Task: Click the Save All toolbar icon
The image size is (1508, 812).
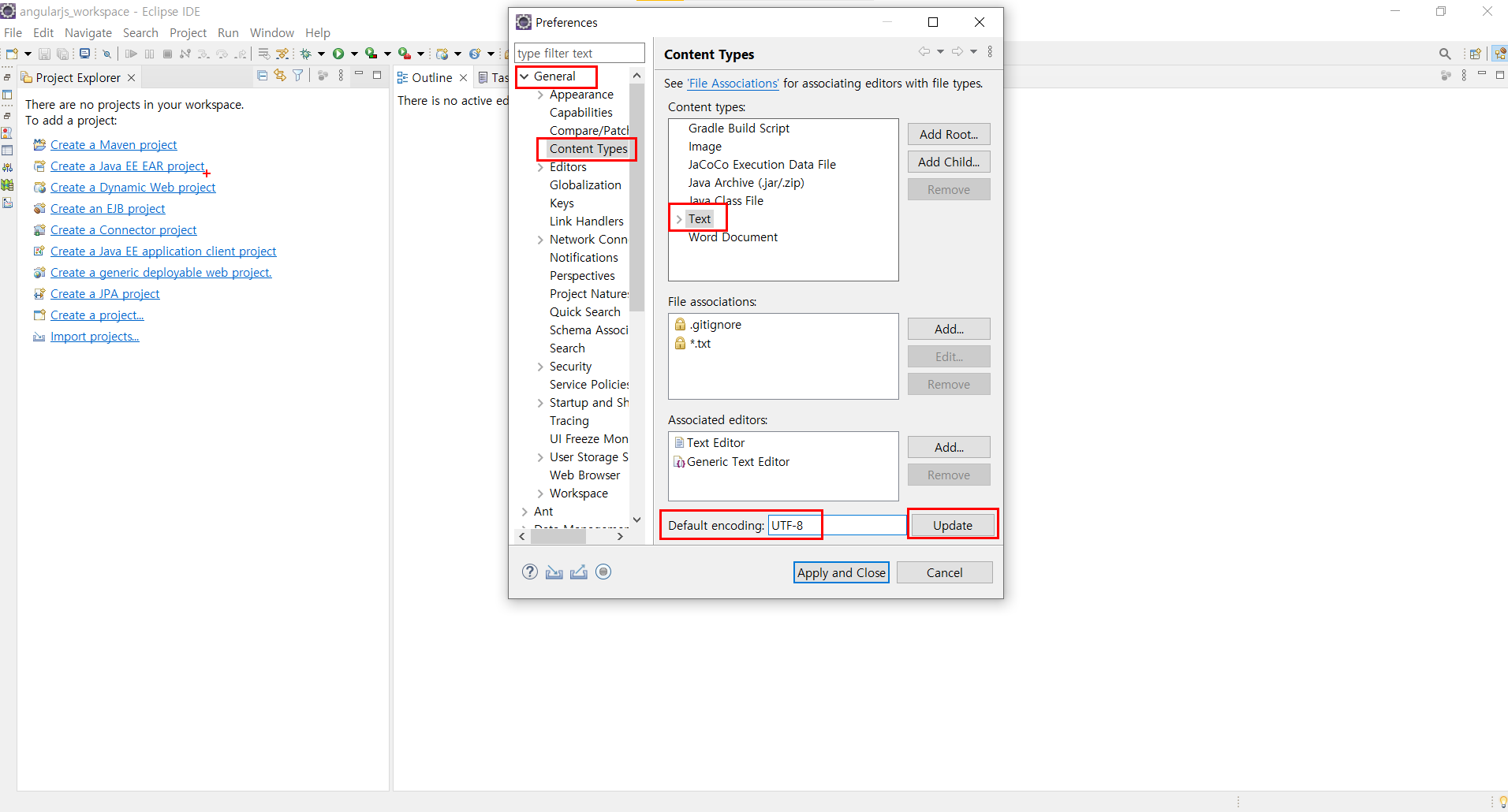Action: point(62,54)
